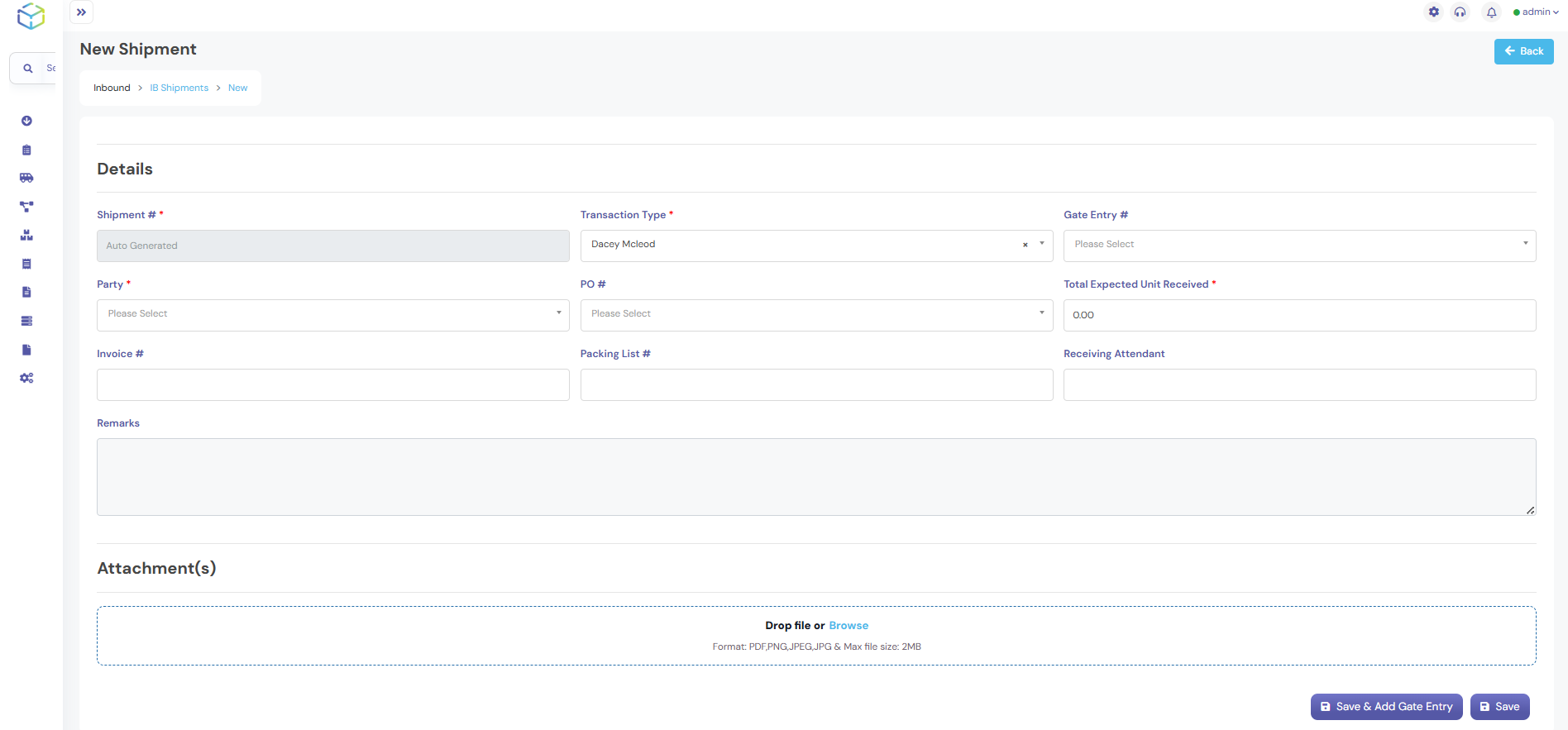Open the gears settings icon in sidebar

pyautogui.click(x=26, y=378)
